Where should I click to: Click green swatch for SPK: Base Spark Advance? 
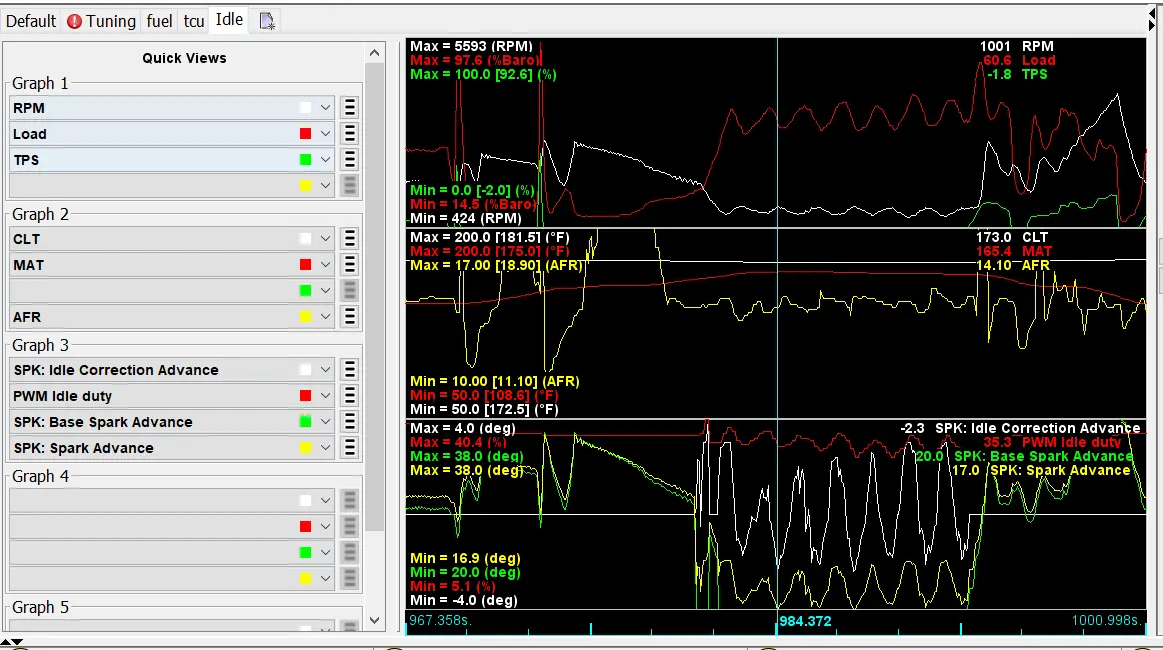coord(305,421)
